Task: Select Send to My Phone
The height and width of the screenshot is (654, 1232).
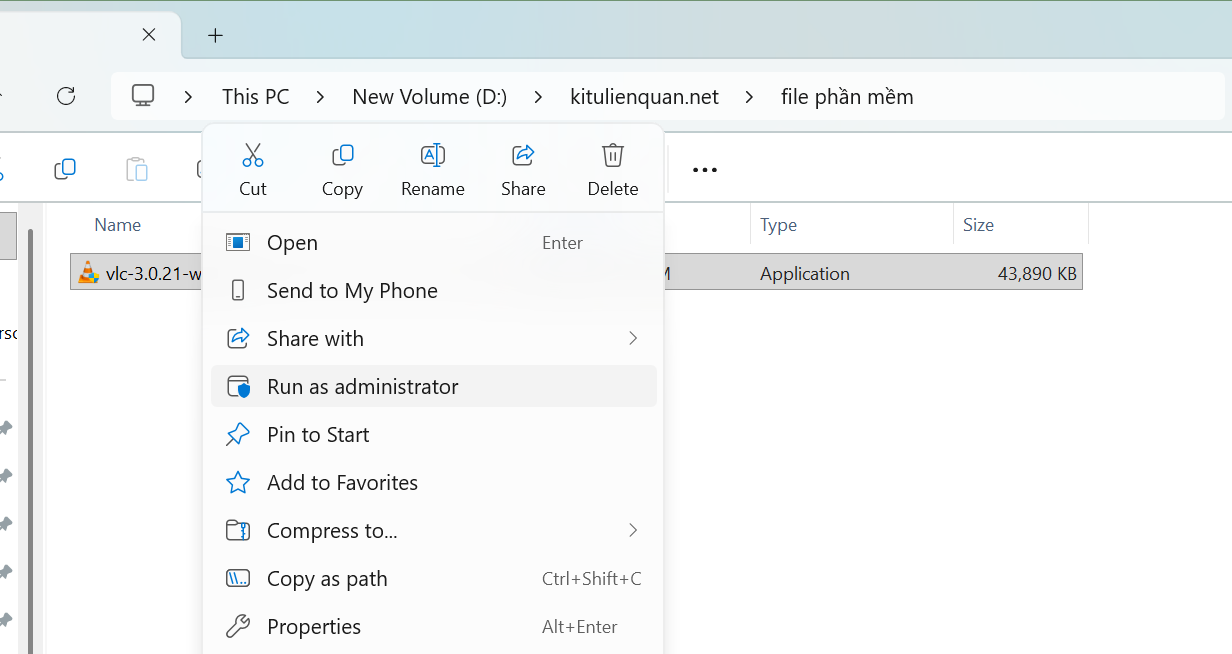Action: (x=434, y=291)
